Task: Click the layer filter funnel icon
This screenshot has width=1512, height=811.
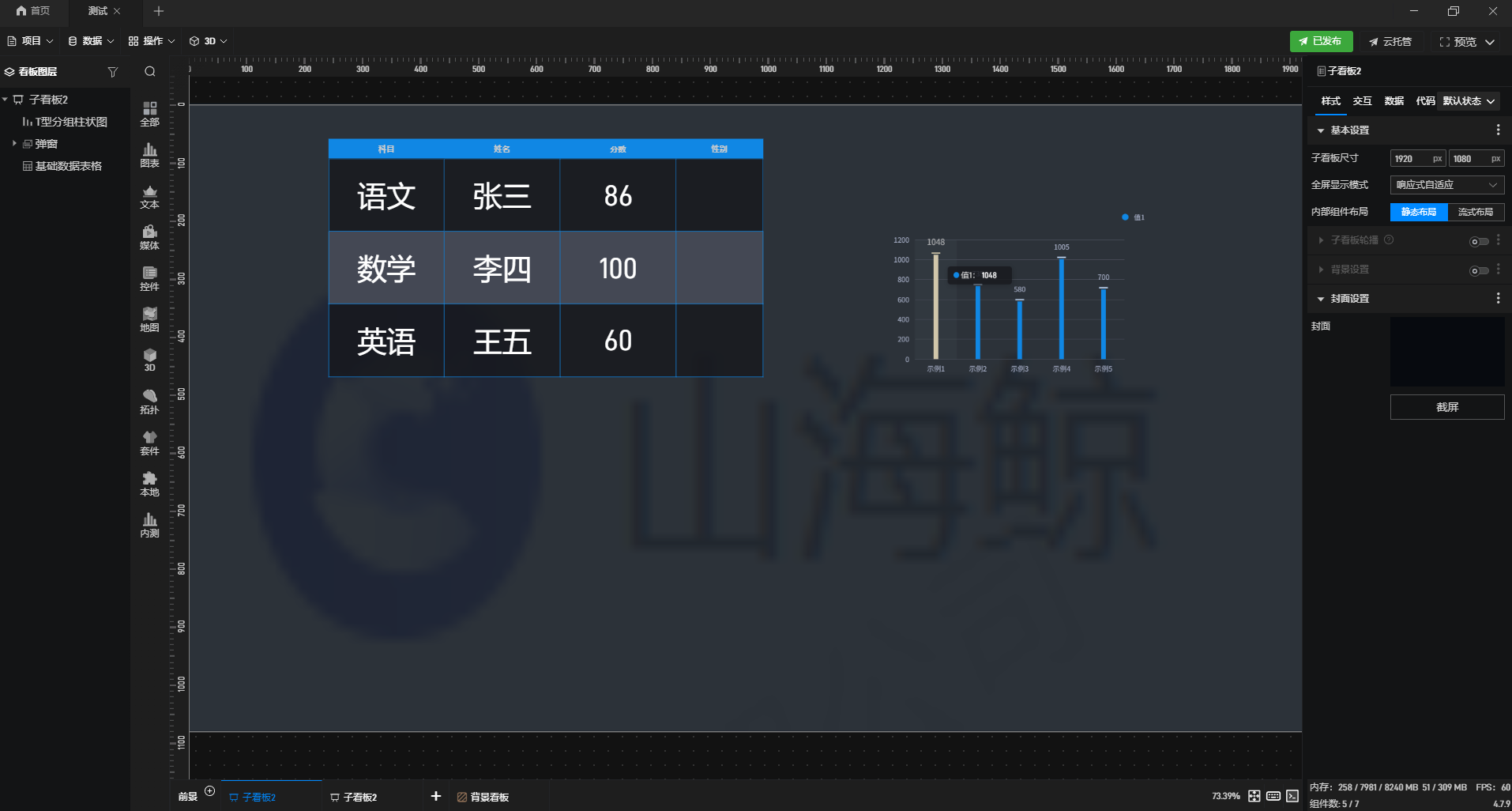Action: pyautogui.click(x=113, y=72)
